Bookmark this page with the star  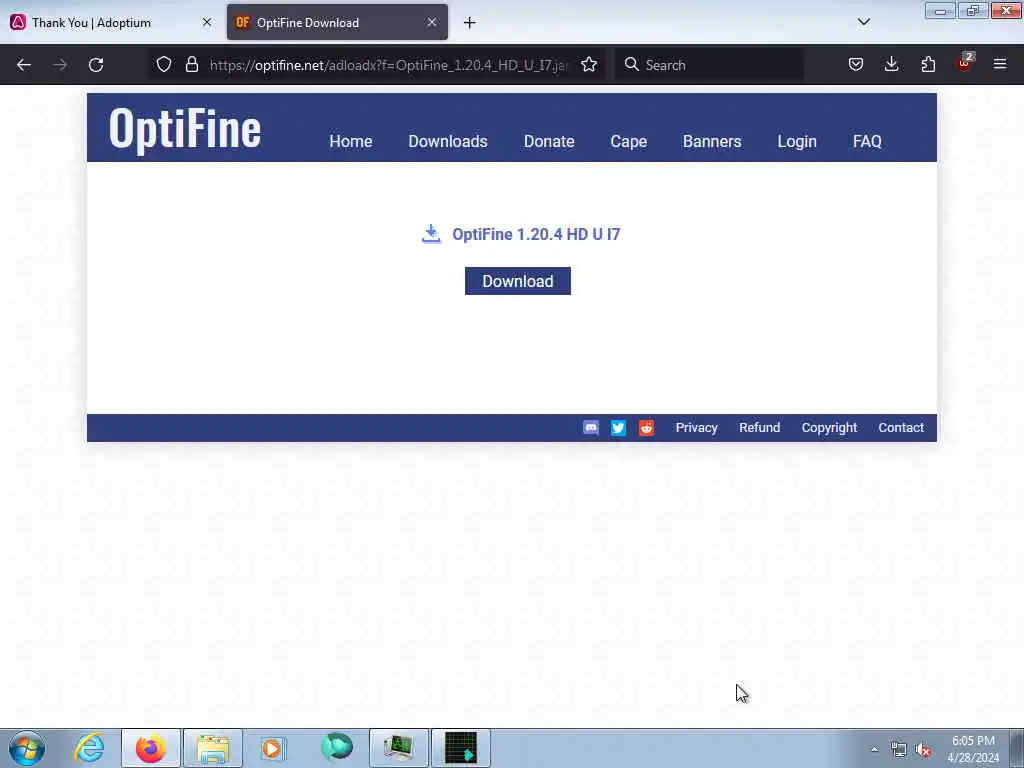(x=589, y=64)
